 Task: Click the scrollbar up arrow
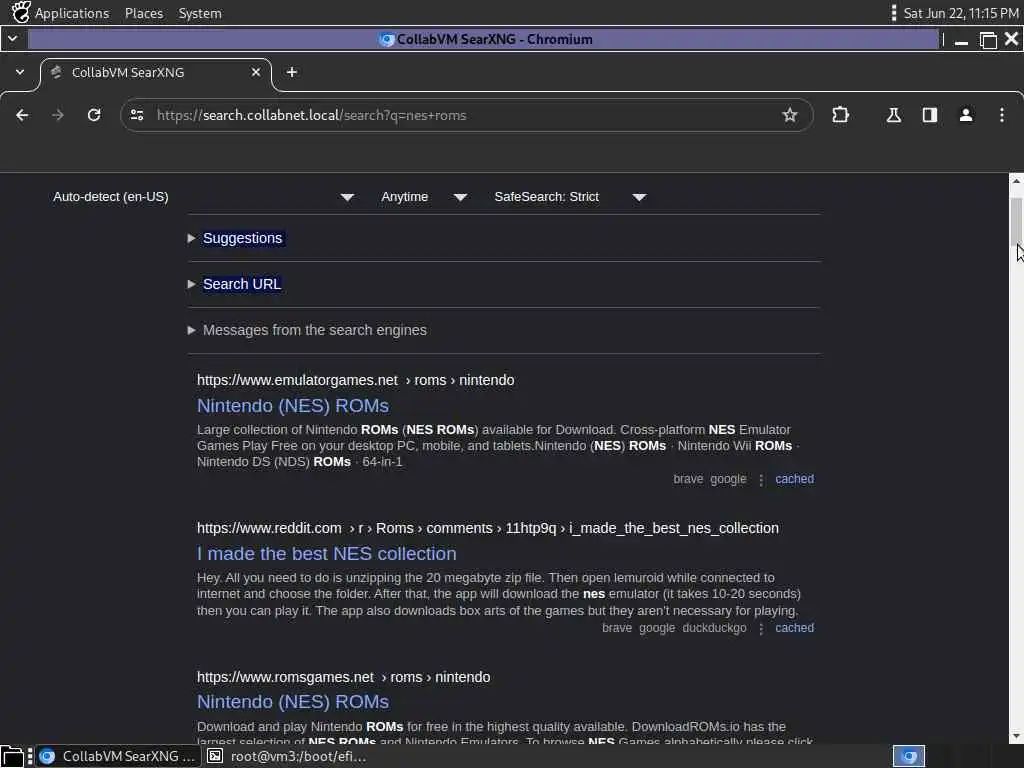click(x=1016, y=181)
